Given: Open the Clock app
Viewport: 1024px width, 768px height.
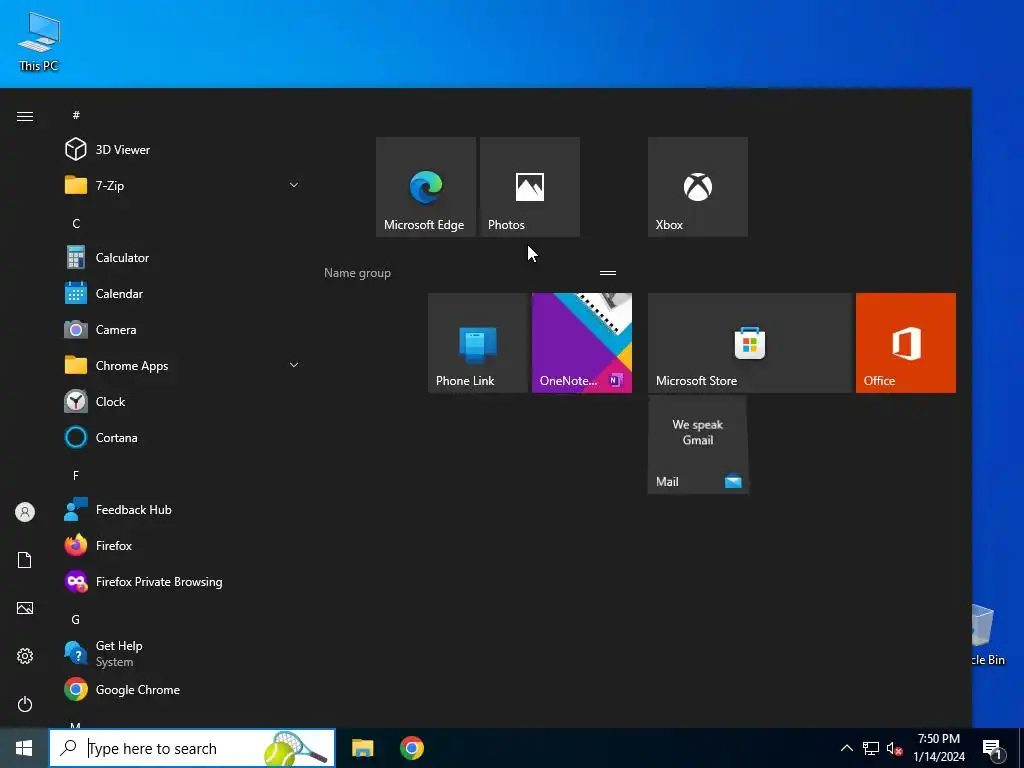Looking at the screenshot, I should coord(182,402).
